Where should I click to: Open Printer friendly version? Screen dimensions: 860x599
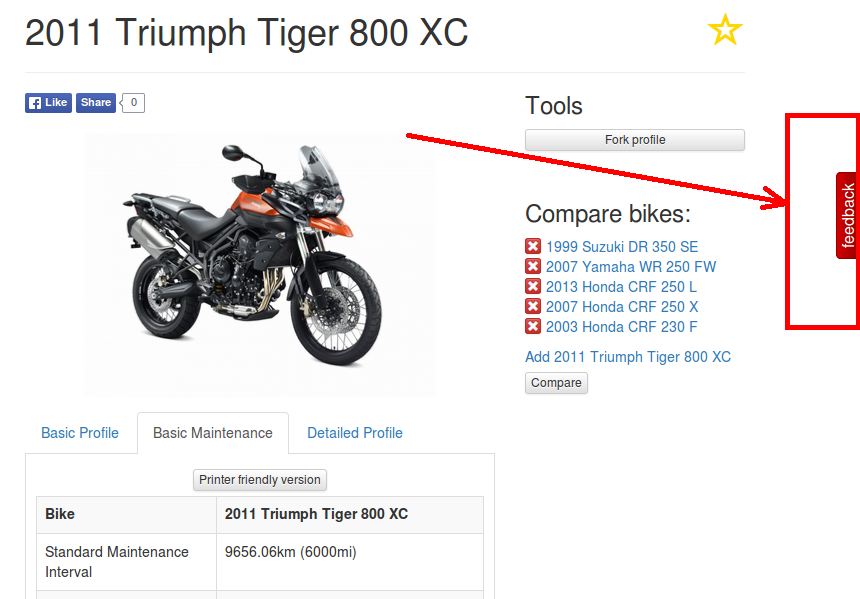point(260,480)
